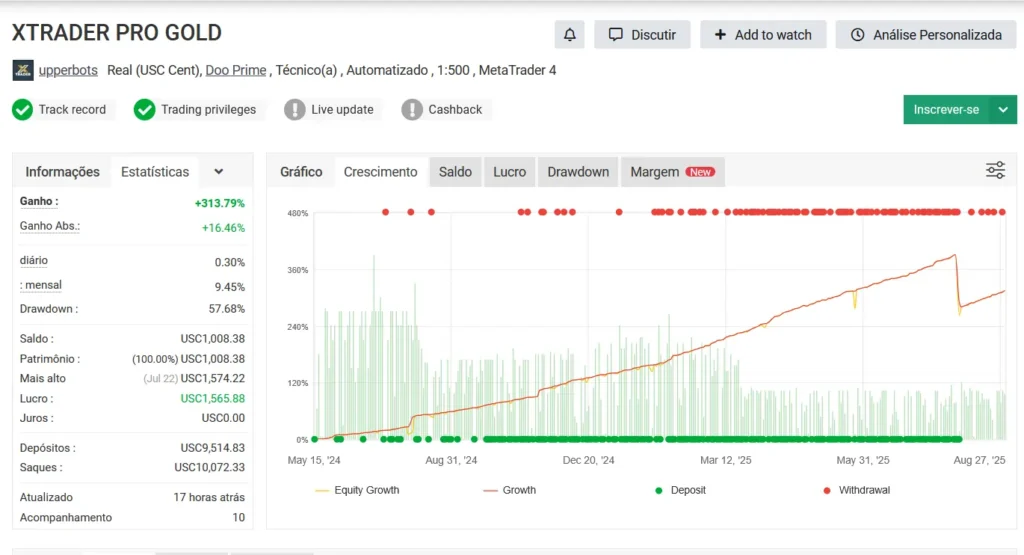Viewport: 1024px width, 555px height.
Task: Click the USC1,574.22 highest value
Action: click(213, 379)
